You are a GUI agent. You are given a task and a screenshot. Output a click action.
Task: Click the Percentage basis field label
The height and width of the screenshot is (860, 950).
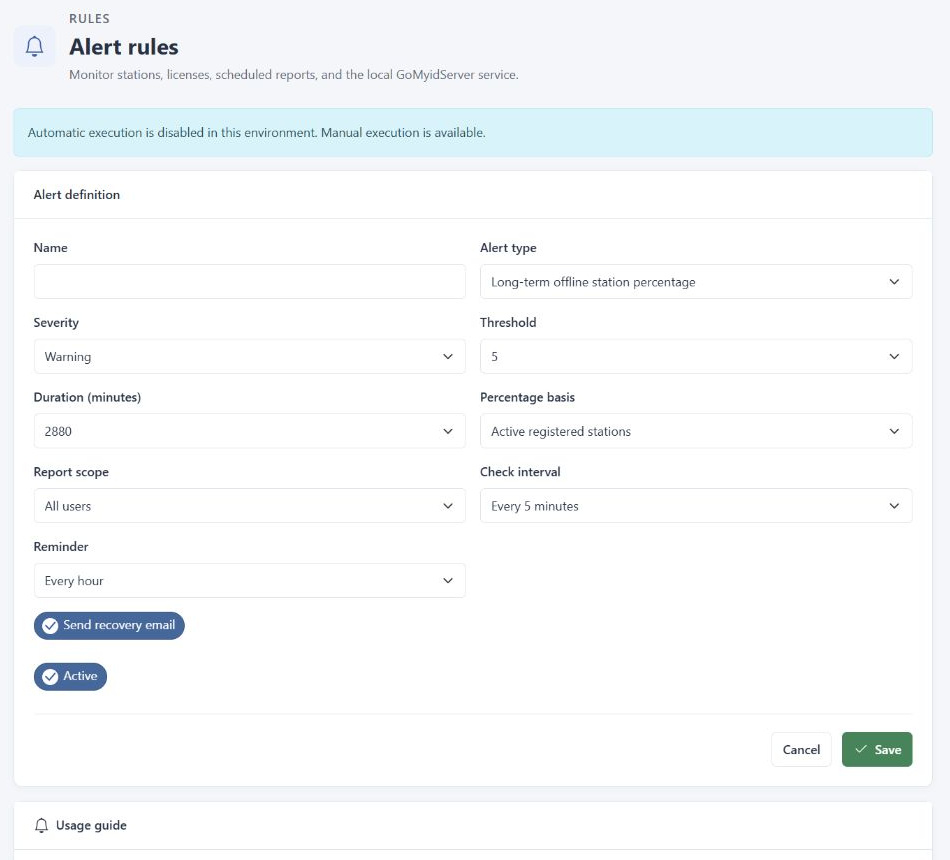(527, 397)
